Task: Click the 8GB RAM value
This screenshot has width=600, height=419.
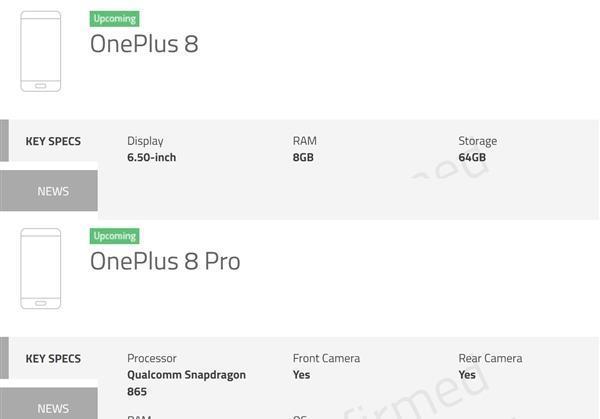Action: (303, 157)
